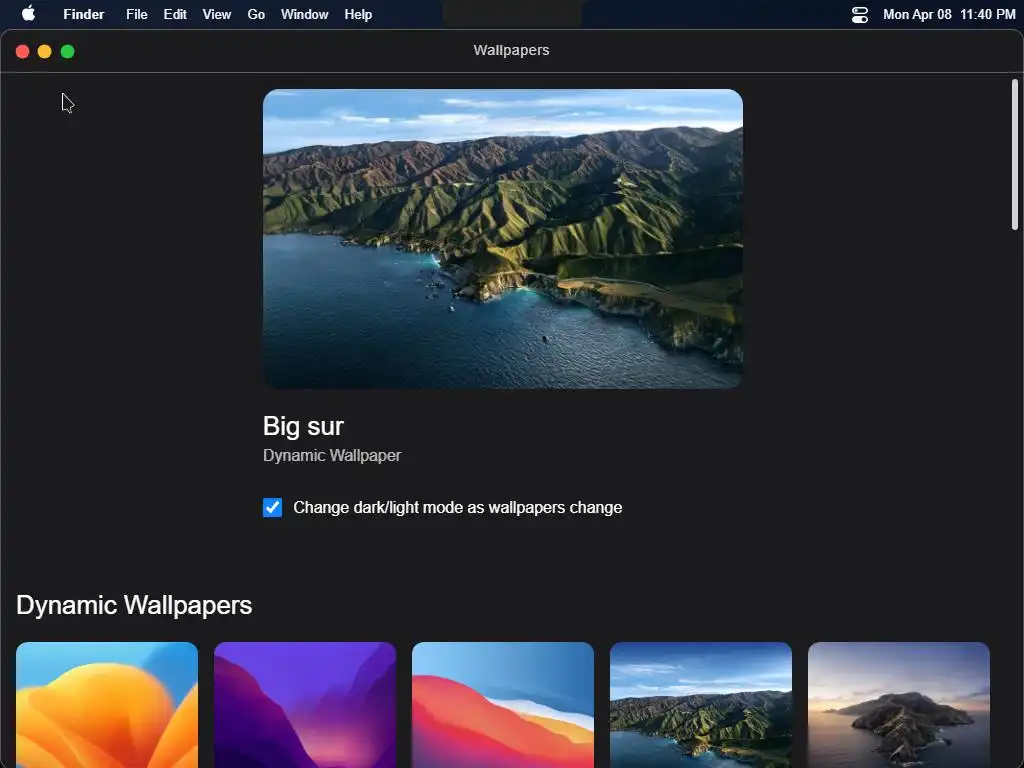Open the Window menu
Image resolution: width=1024 pixels, height=768 pixels.
pos(304,14)
